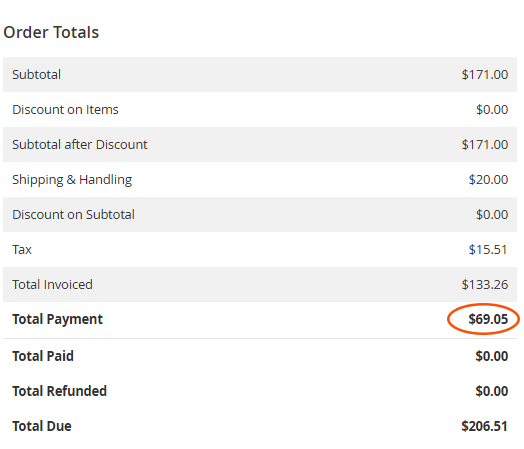The width and height of the screenshot is (524, 449).
Task: Click the circled $69.05 Total Payment amount
Action: (x=488, y=319)
